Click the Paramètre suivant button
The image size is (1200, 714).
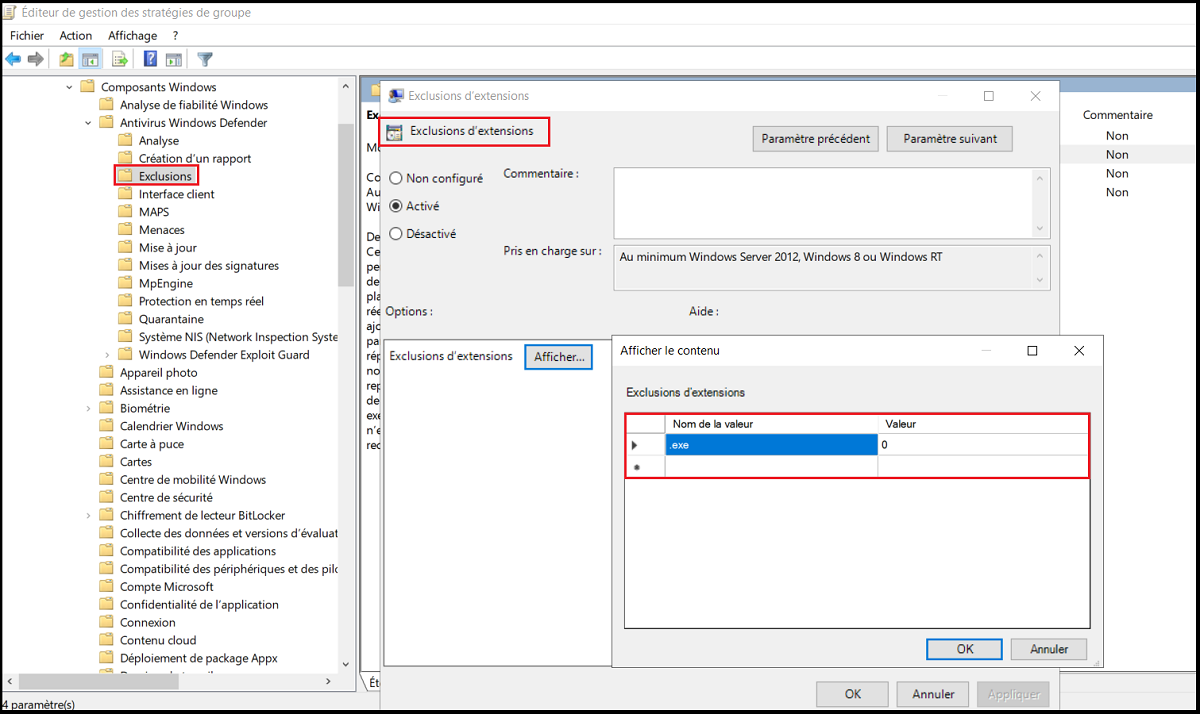point(949,139)
